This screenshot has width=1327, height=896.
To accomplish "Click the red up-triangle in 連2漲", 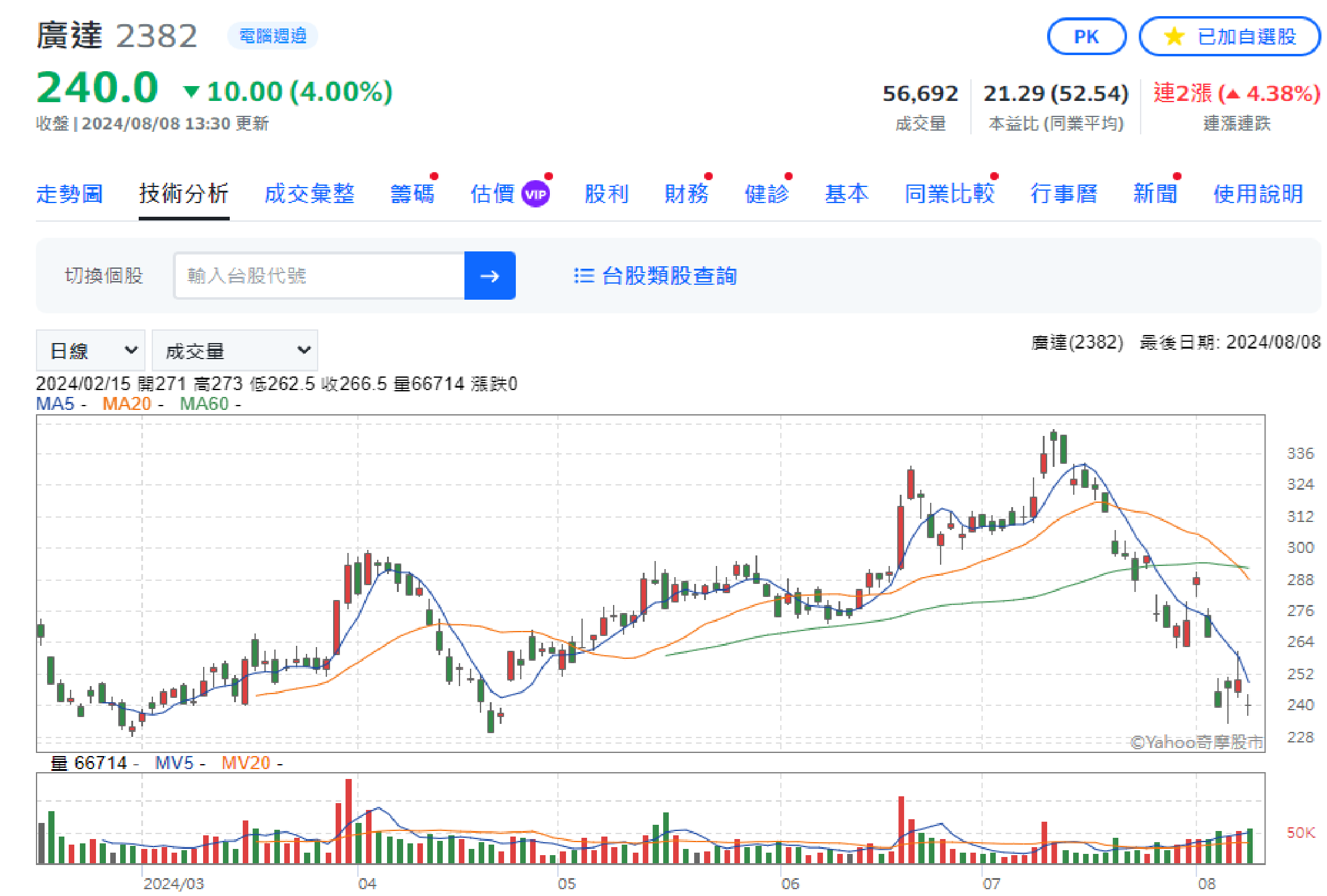I will coord(1233,95).
